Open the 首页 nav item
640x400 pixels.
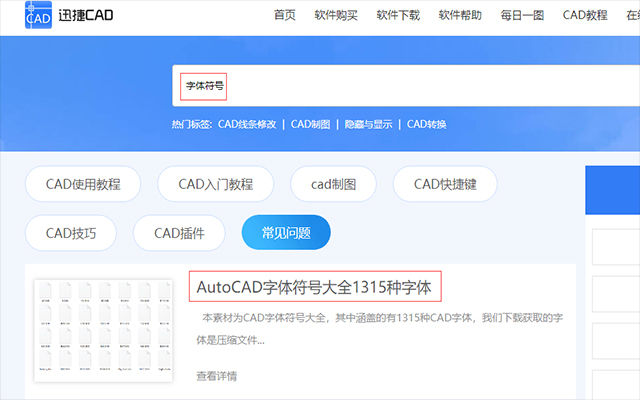click(x=284, y=15)
